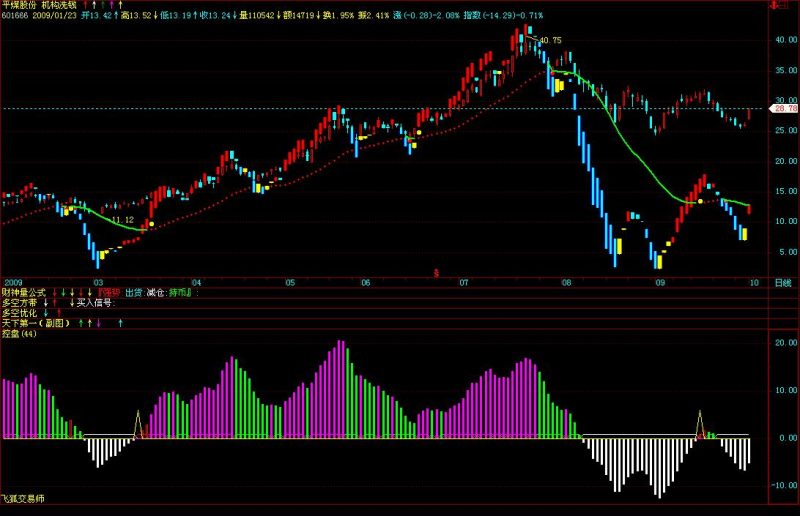800x516 pixels.
Task: Click the 03 month marker on the time axis
Action: (x=98, y=283)
